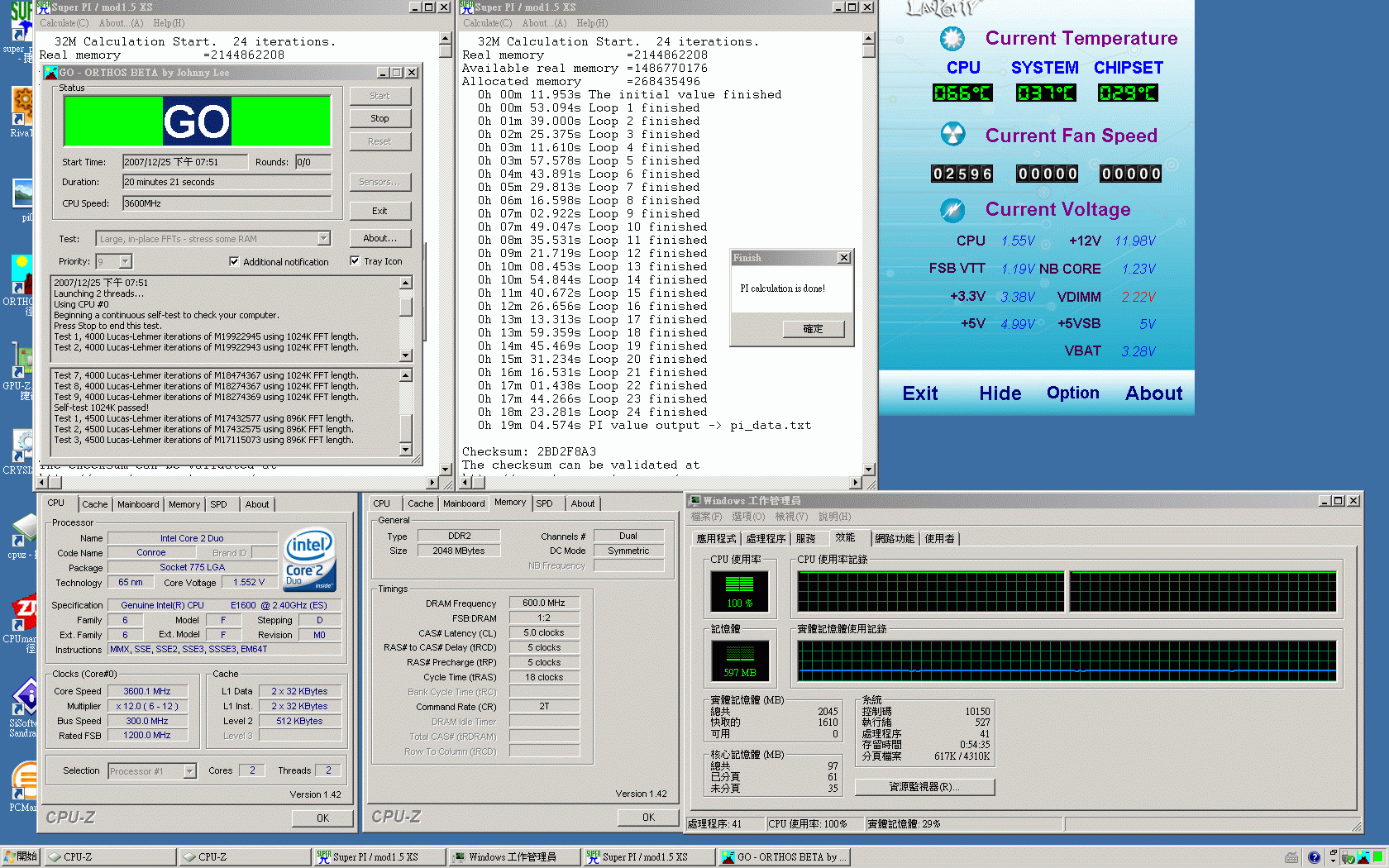Click About button in ORTHOS

(x=379, y=239)
